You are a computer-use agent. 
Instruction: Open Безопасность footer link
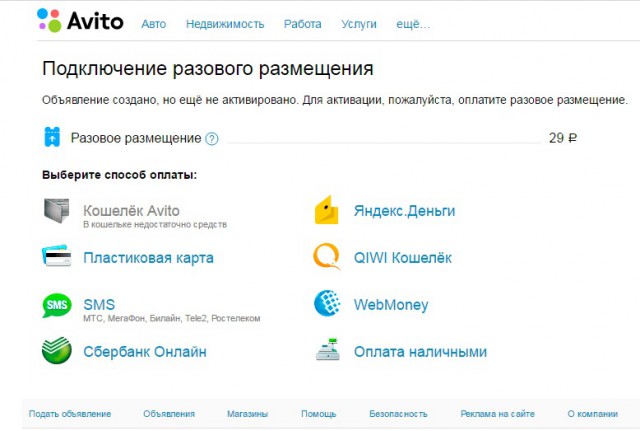398,414
